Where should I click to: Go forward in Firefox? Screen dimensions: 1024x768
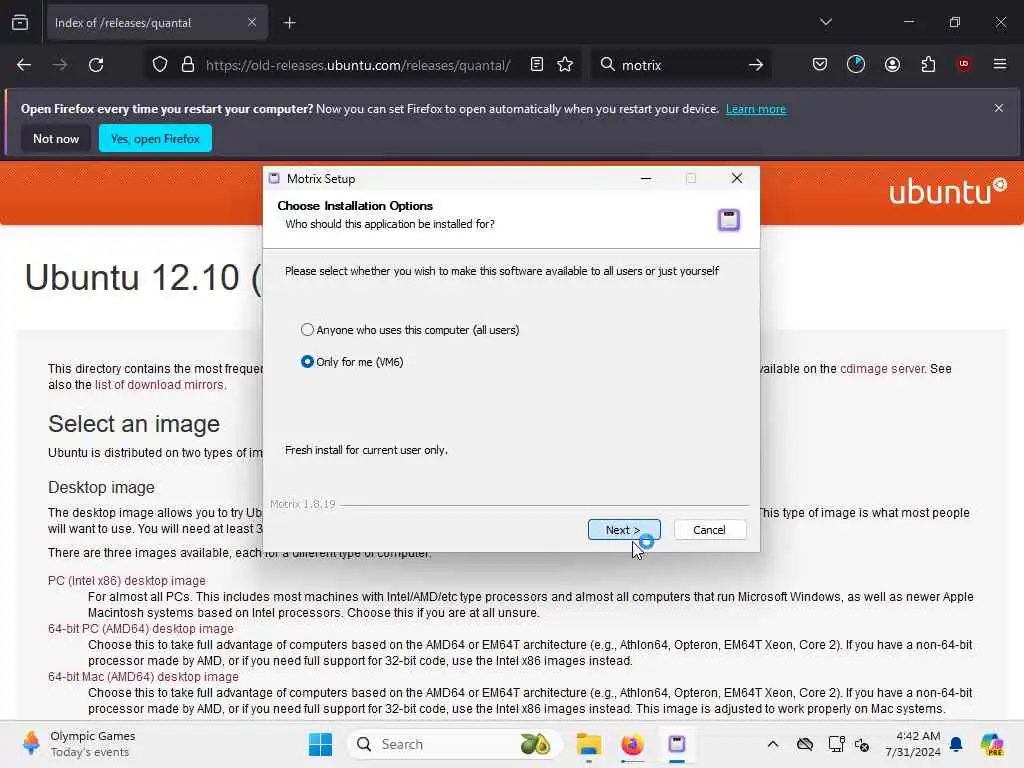pos(59,65)
